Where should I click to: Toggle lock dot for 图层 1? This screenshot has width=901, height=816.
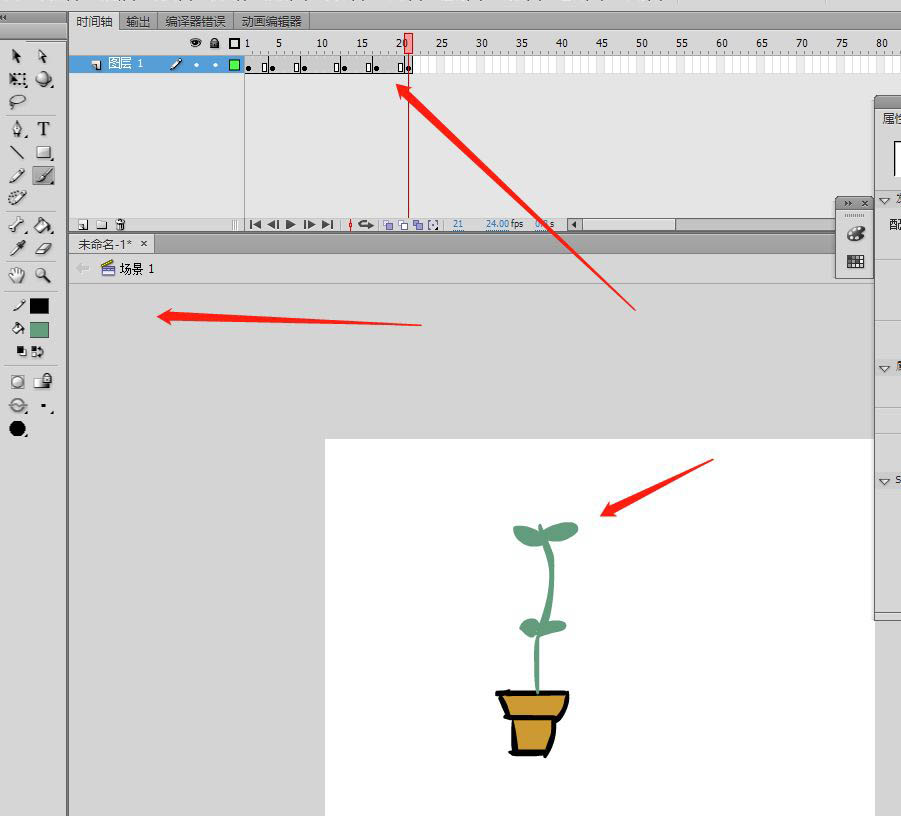pyautogui.click(x=215, y=65)
